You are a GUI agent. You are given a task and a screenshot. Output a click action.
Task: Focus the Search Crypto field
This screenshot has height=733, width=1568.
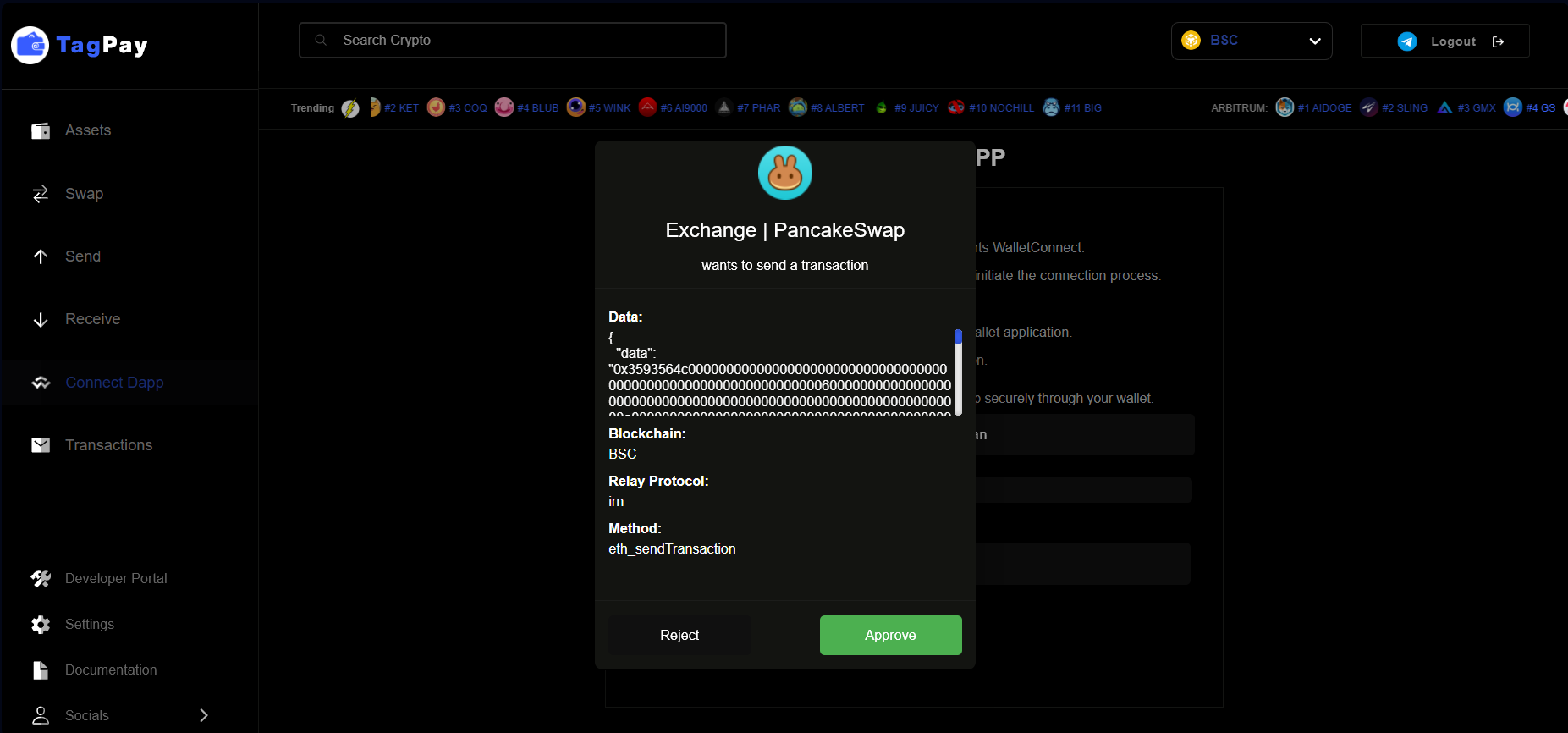tap(525, 41)
